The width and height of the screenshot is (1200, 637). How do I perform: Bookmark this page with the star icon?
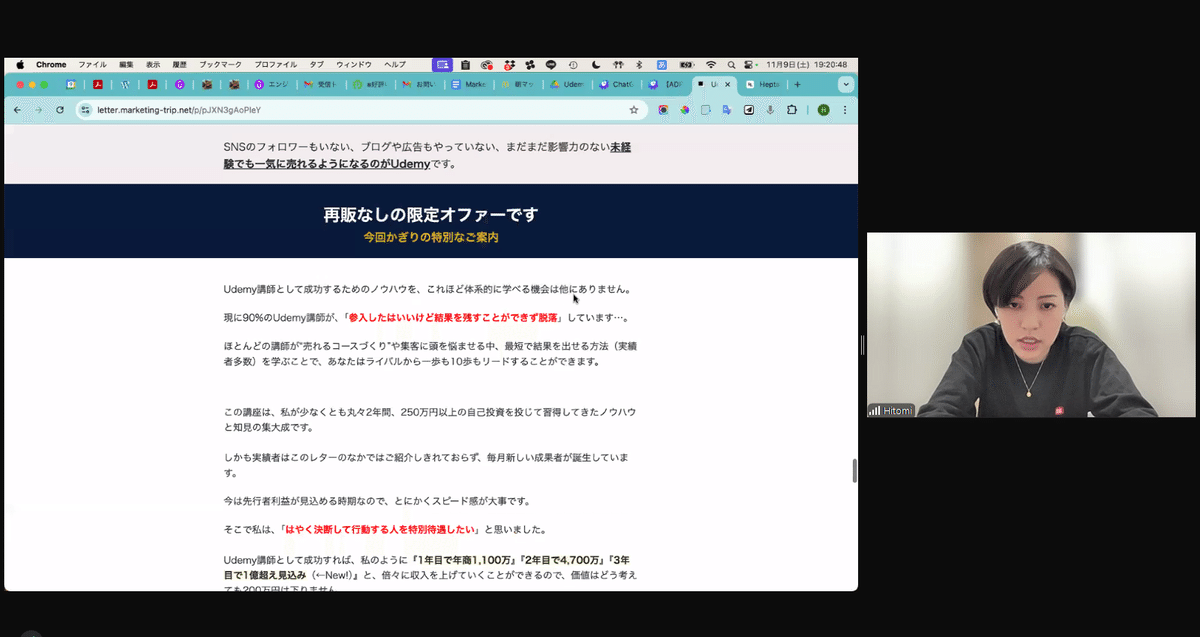[x=634, y=110]
